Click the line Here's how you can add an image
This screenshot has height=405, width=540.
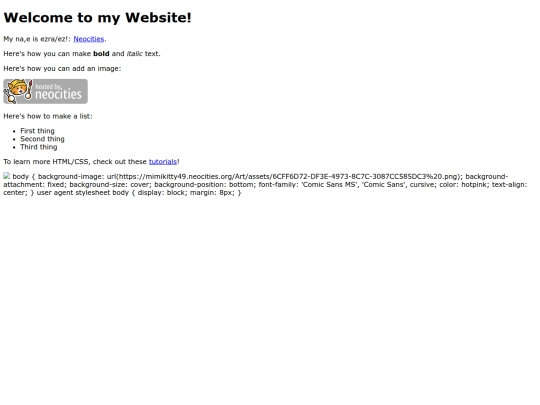[62, 69]
